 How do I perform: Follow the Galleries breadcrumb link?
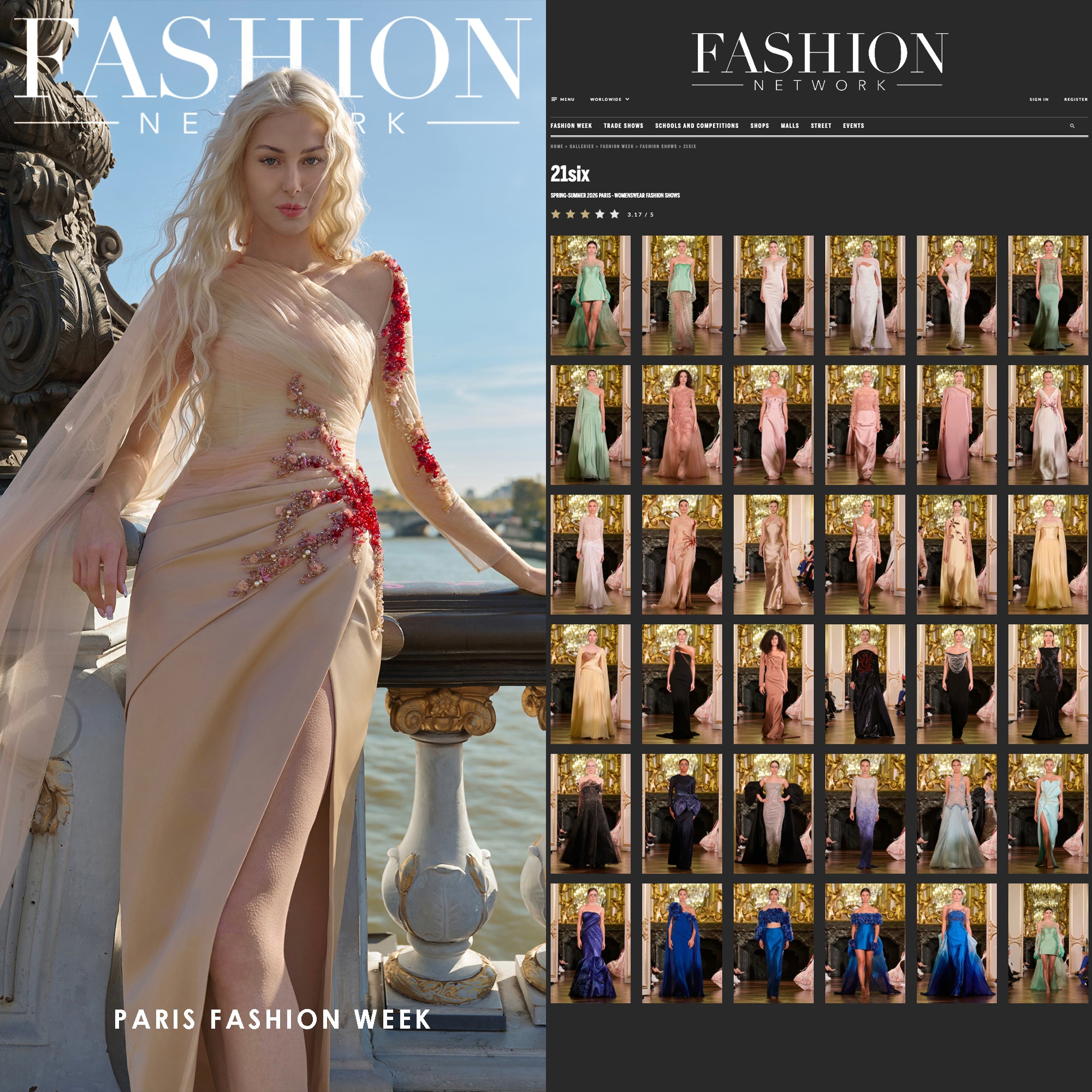tap(581, 146)
